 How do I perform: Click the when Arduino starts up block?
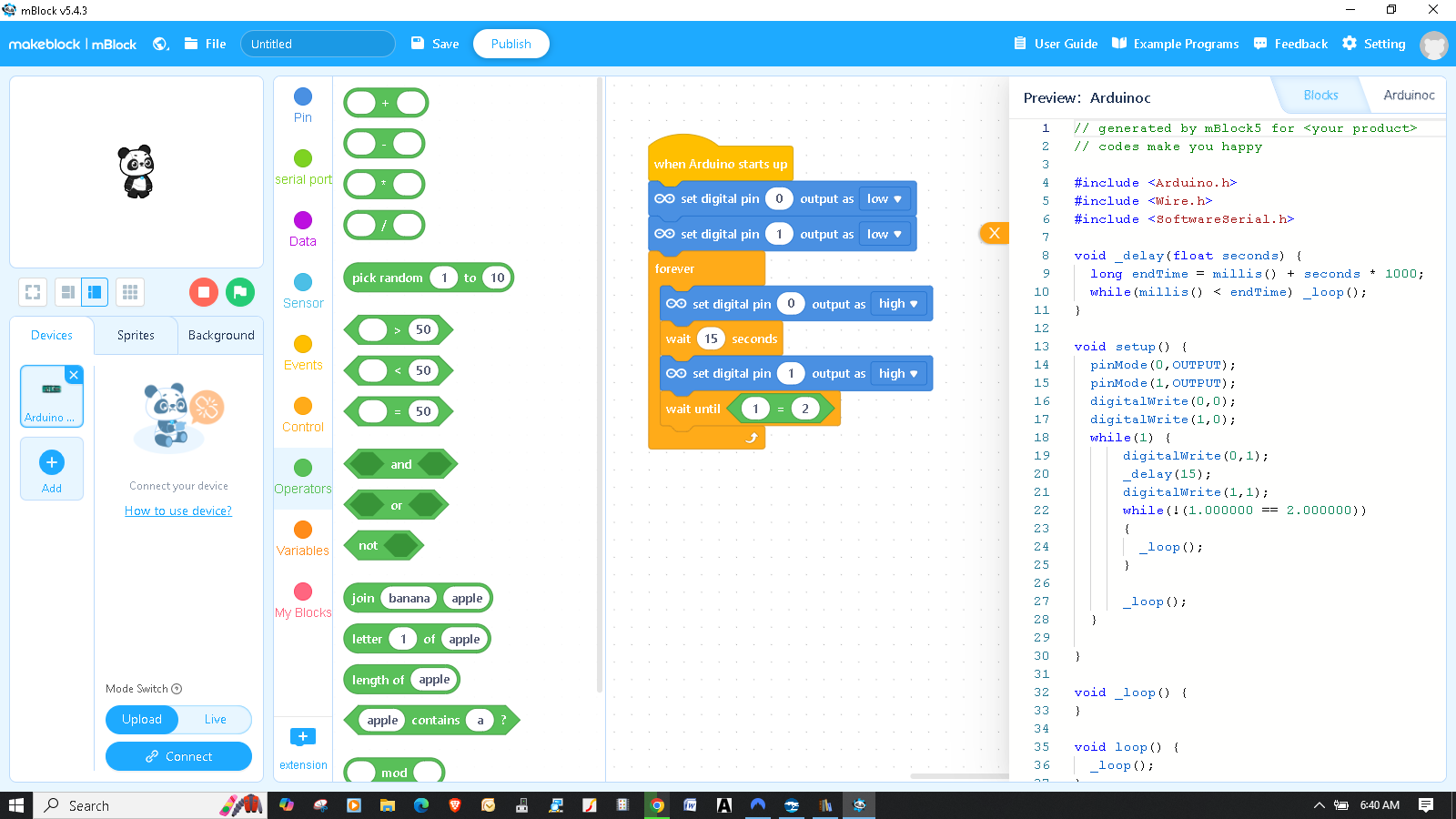pos(721,164)
